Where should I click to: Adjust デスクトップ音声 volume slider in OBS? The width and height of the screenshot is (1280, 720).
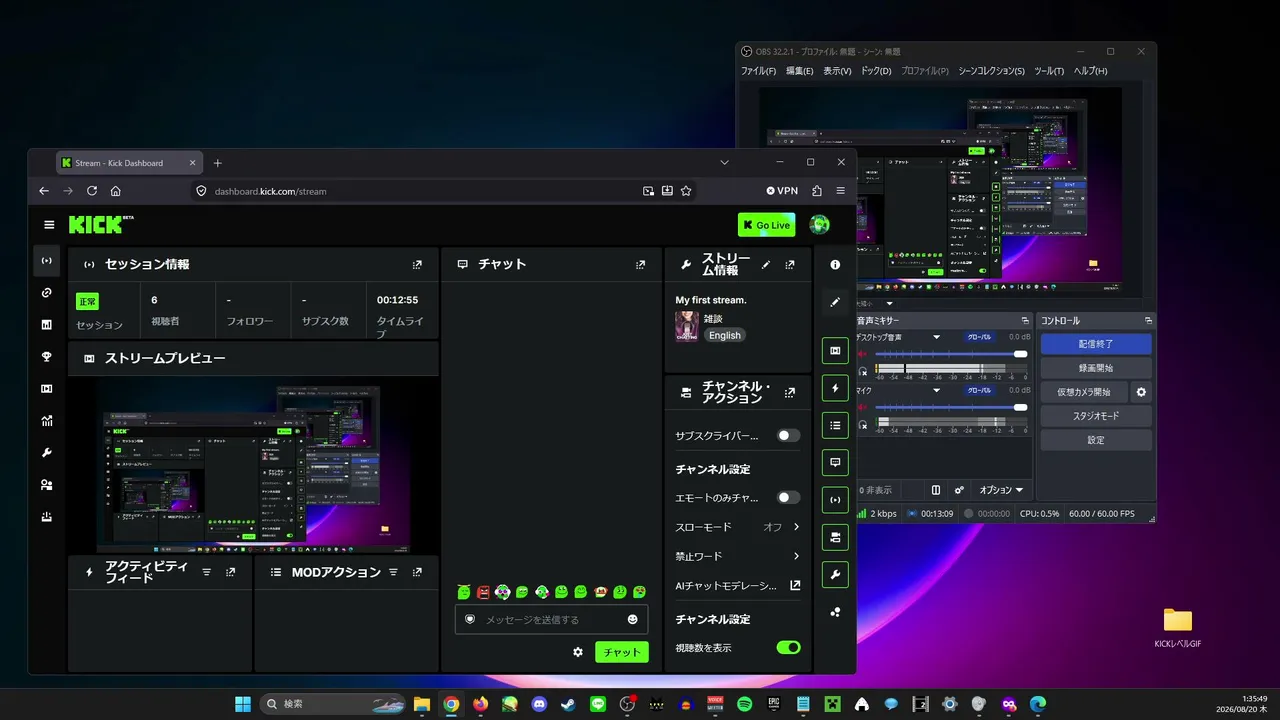[x=951, y=354]
